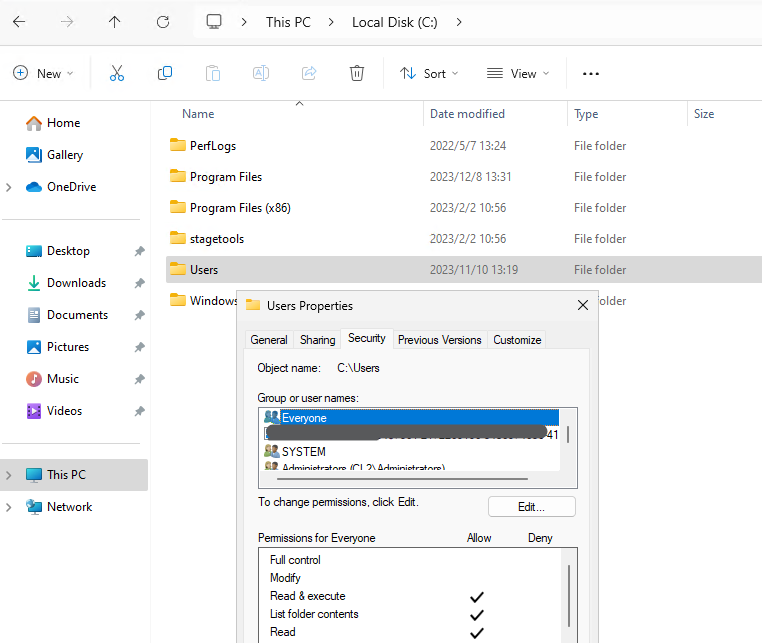
Task: Click the pin icon beside Videos
Action: coord(139,411)
